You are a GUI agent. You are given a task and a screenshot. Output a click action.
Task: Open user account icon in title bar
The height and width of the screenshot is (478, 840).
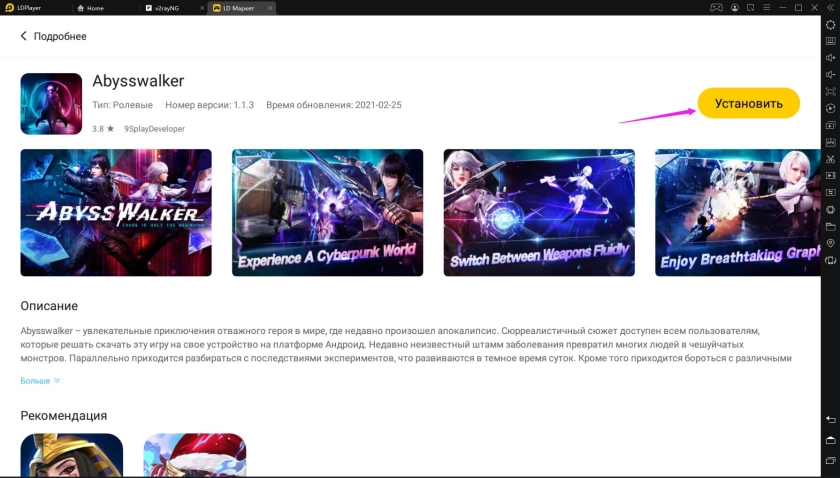735,7
